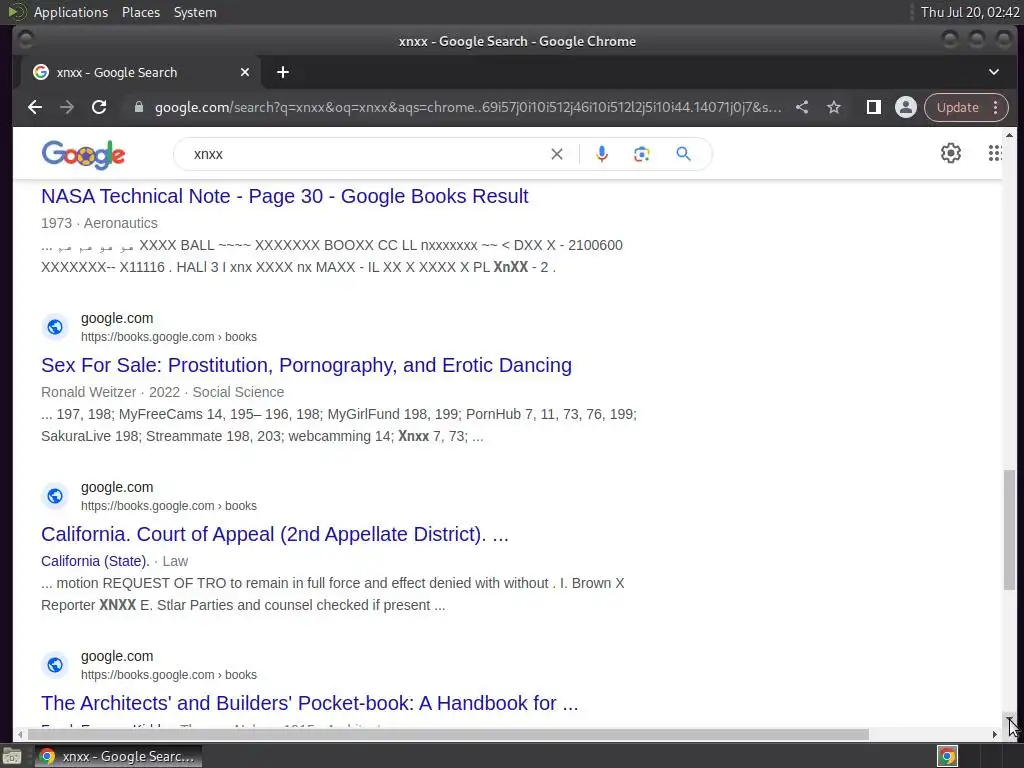This screenshot has width=1024, height=768.
Task: Go back to the previous page
Action: click(35, 107)
